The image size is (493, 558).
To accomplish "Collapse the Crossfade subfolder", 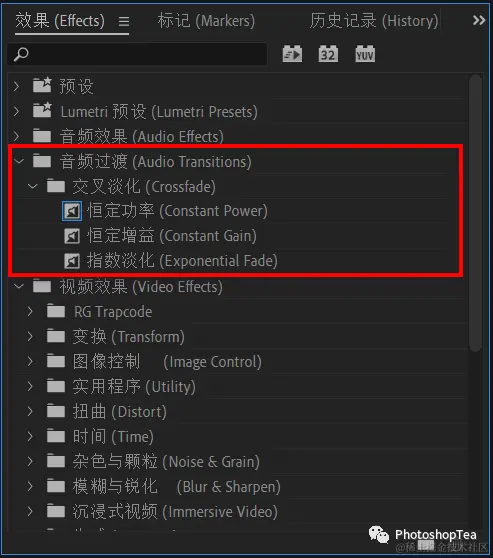I will [32, 186].
